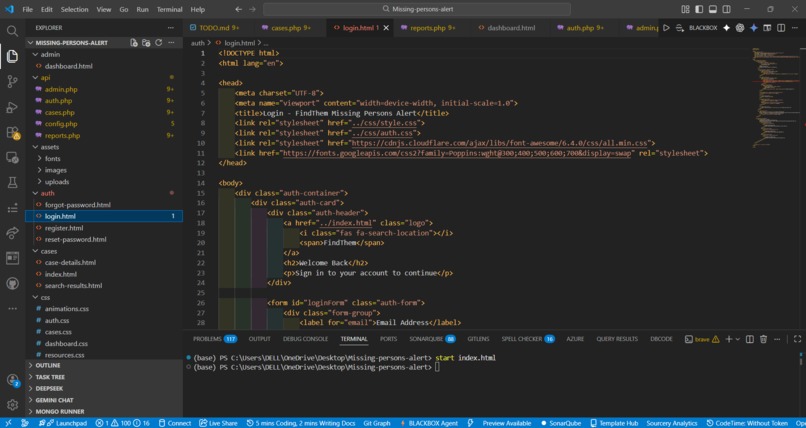
Task: Click the white sparkle icon beside BLACKBOX
Action: [x=726, y=28]
